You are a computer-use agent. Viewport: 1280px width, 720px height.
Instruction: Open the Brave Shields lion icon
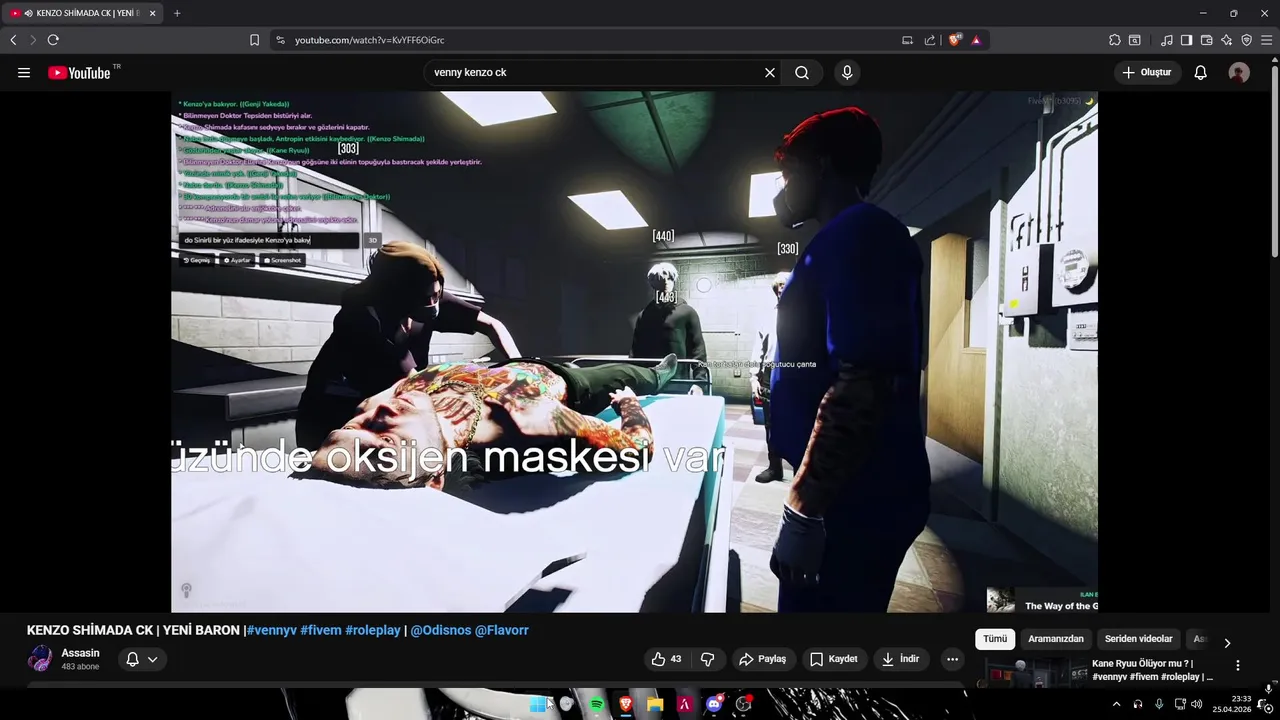click(x=955, y=40)
